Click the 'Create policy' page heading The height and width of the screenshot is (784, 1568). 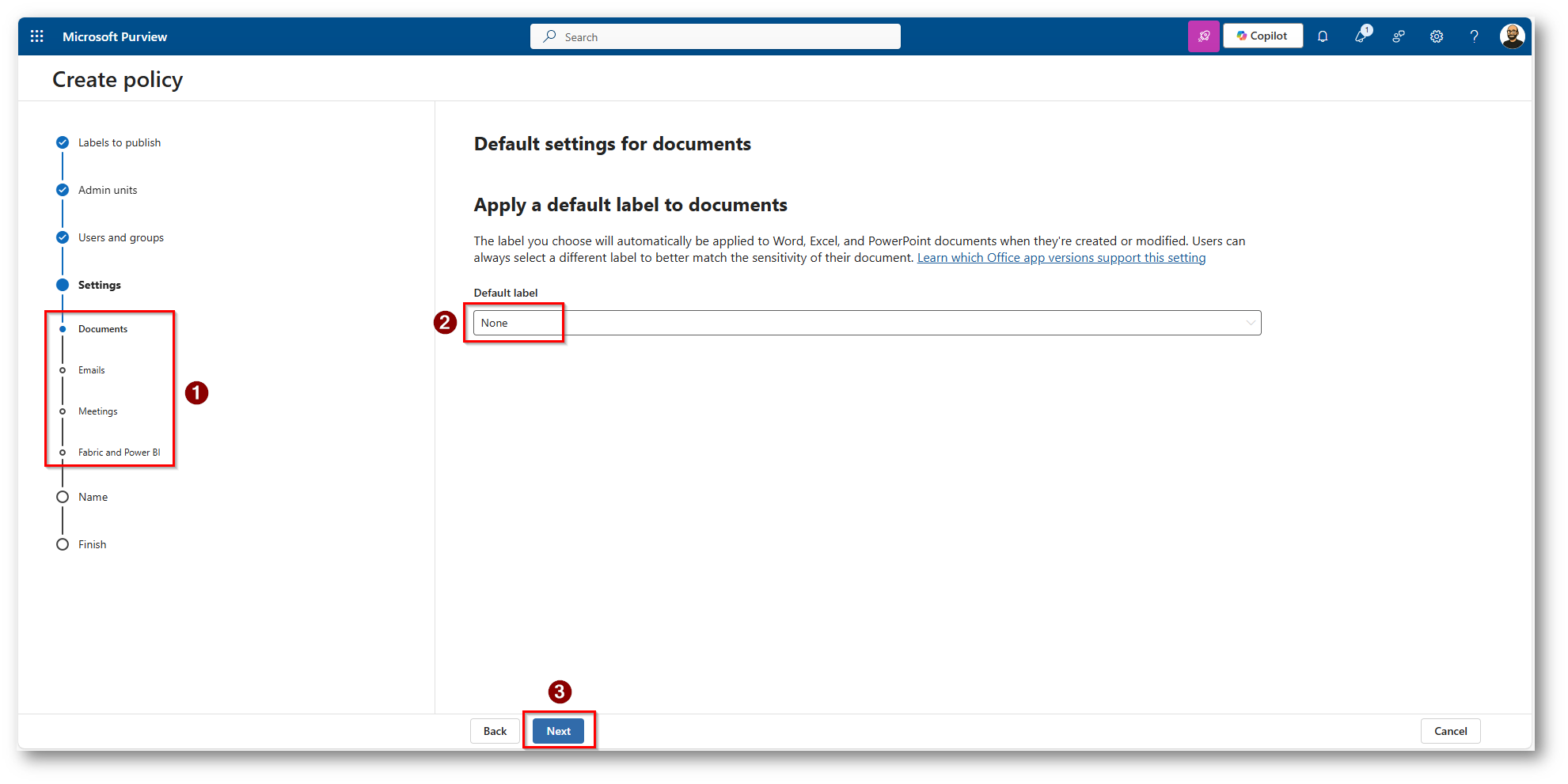[118, 80]
